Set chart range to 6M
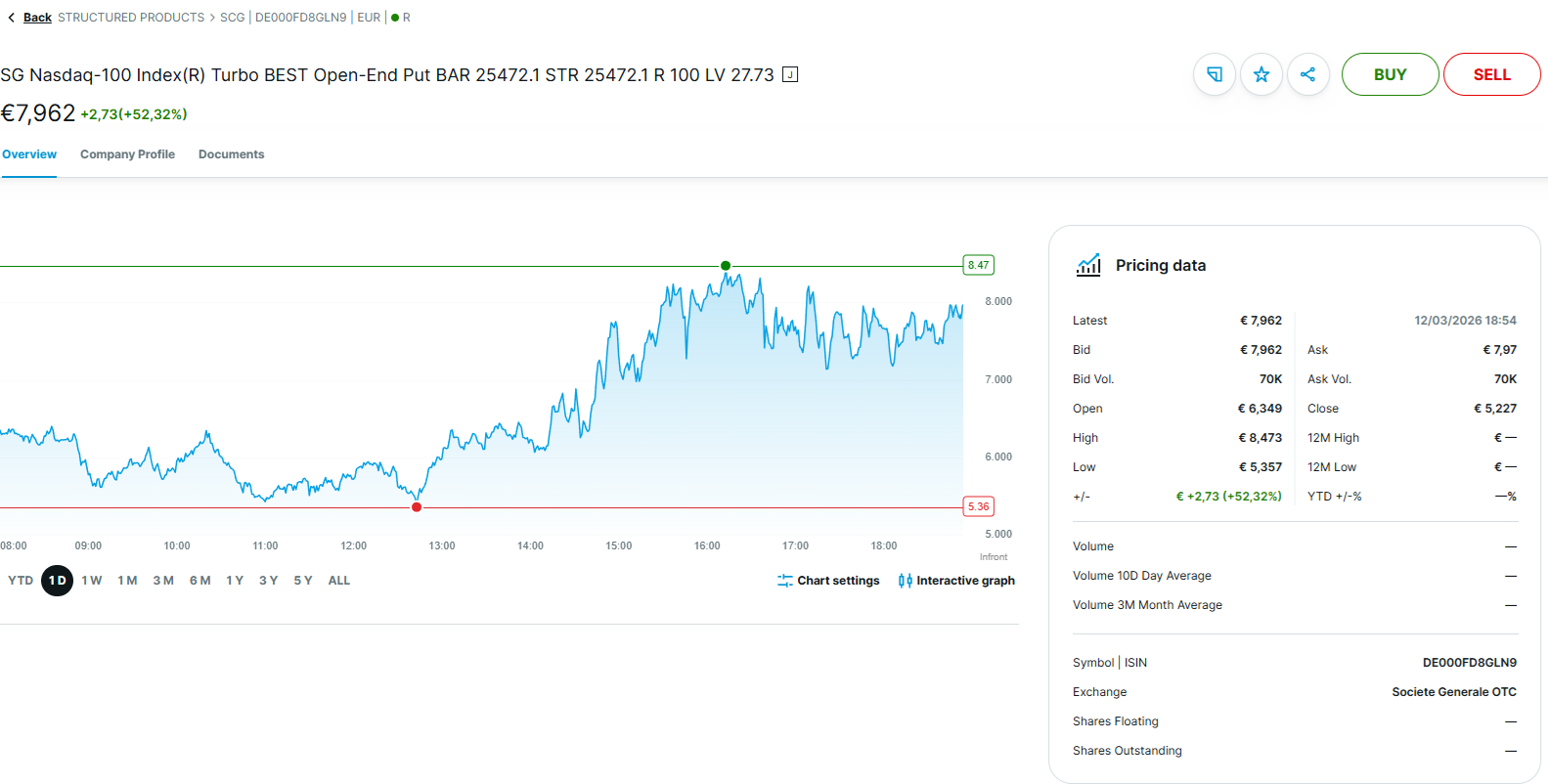Viewport: 1548px width, 784px height. pyautogui.click(x=200, y=581)
